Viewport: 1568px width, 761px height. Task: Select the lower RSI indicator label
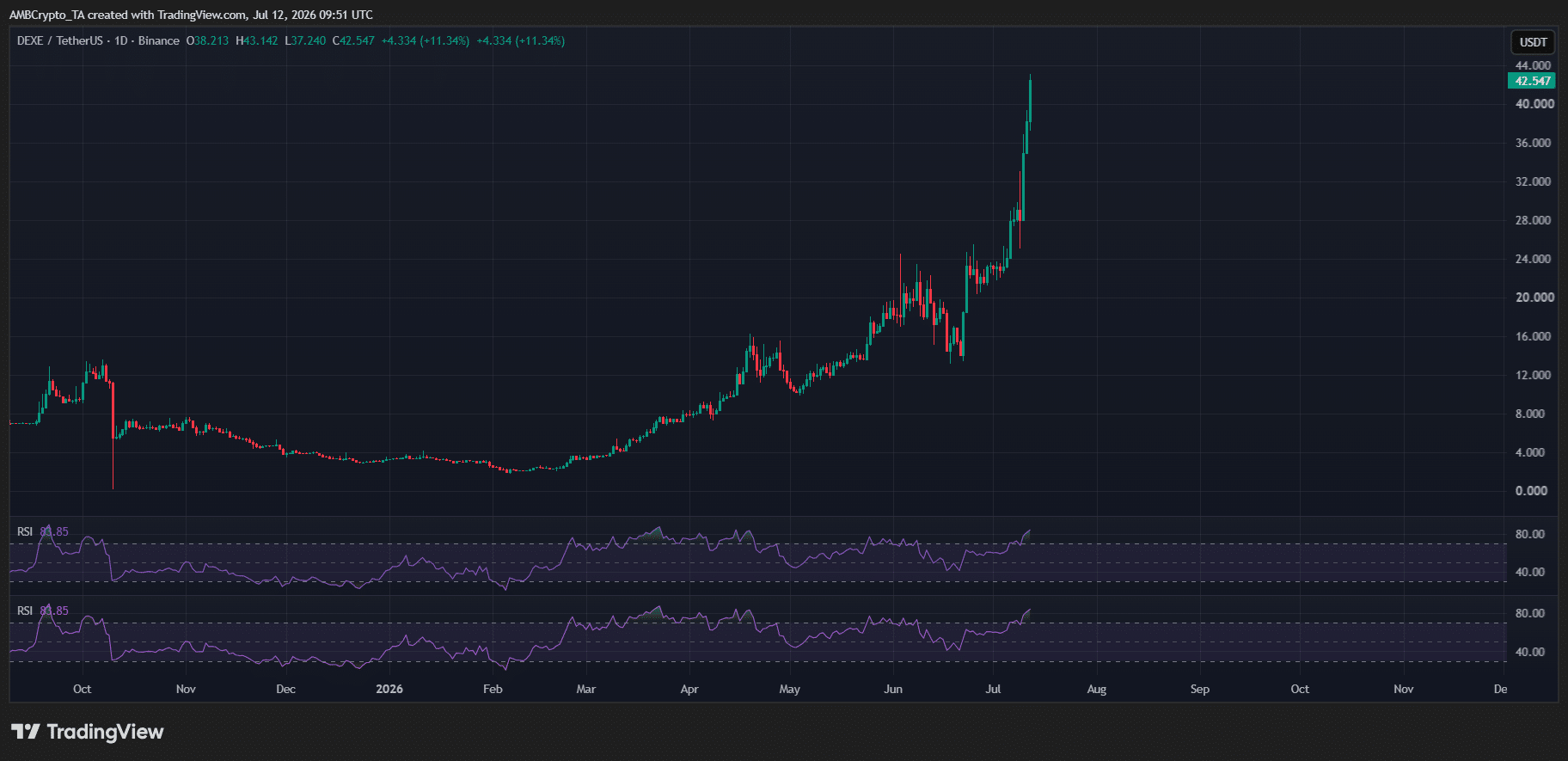click(25, 611)
